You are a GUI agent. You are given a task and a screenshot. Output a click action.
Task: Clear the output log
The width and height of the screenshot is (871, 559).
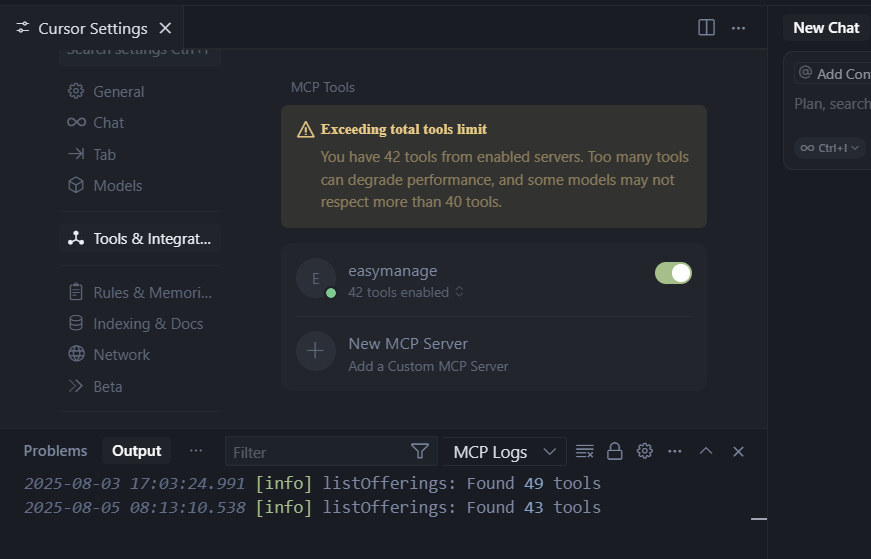584,451
